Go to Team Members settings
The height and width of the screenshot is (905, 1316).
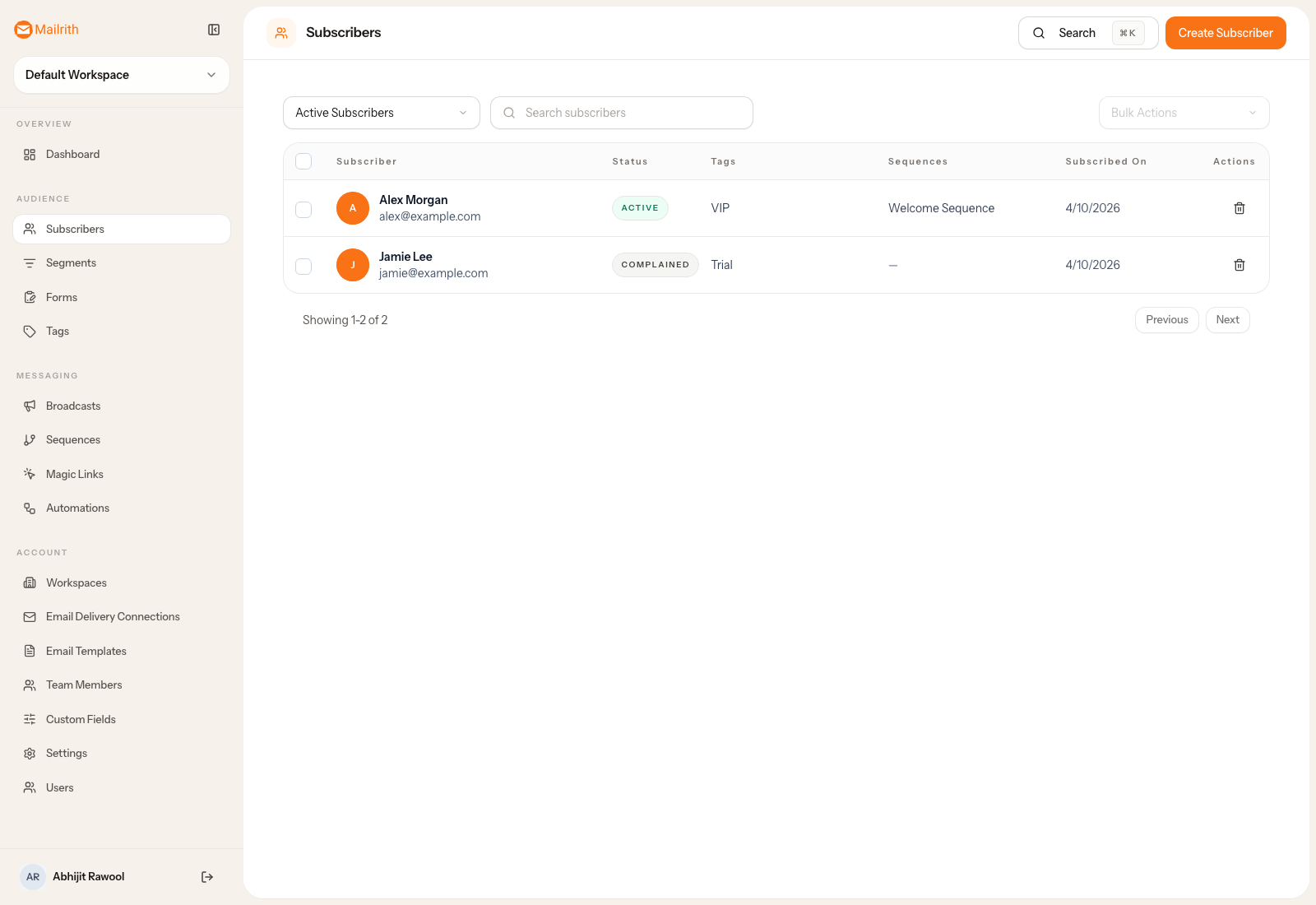tap(83, 685)
